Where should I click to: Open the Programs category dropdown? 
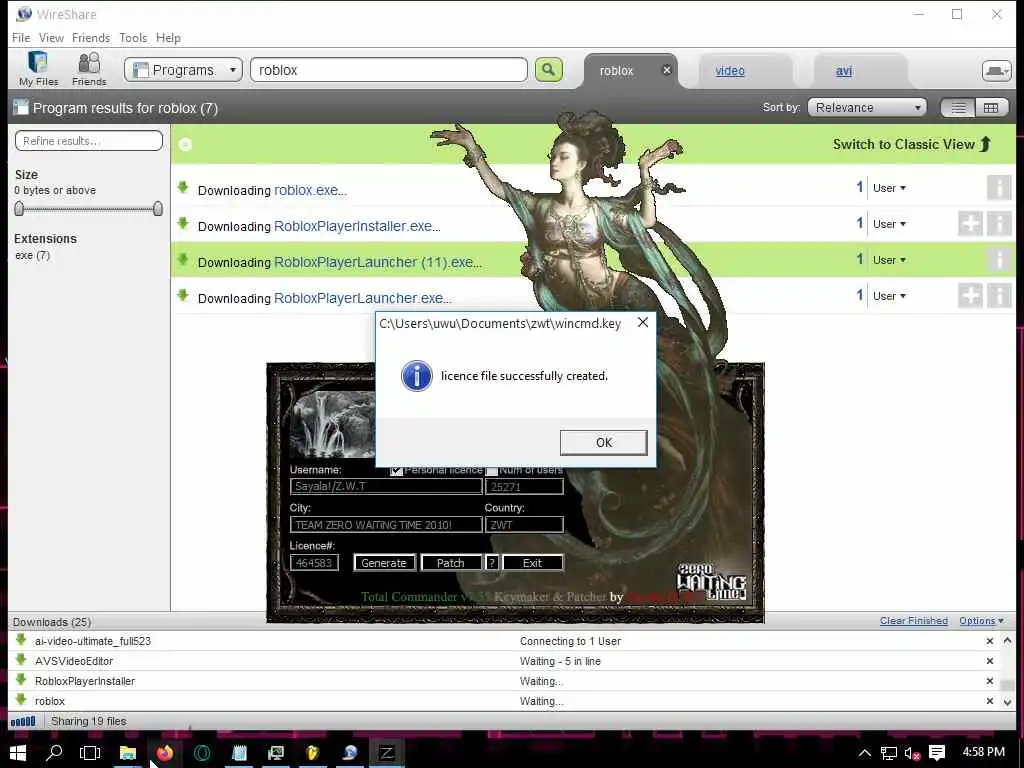point(184,70)
